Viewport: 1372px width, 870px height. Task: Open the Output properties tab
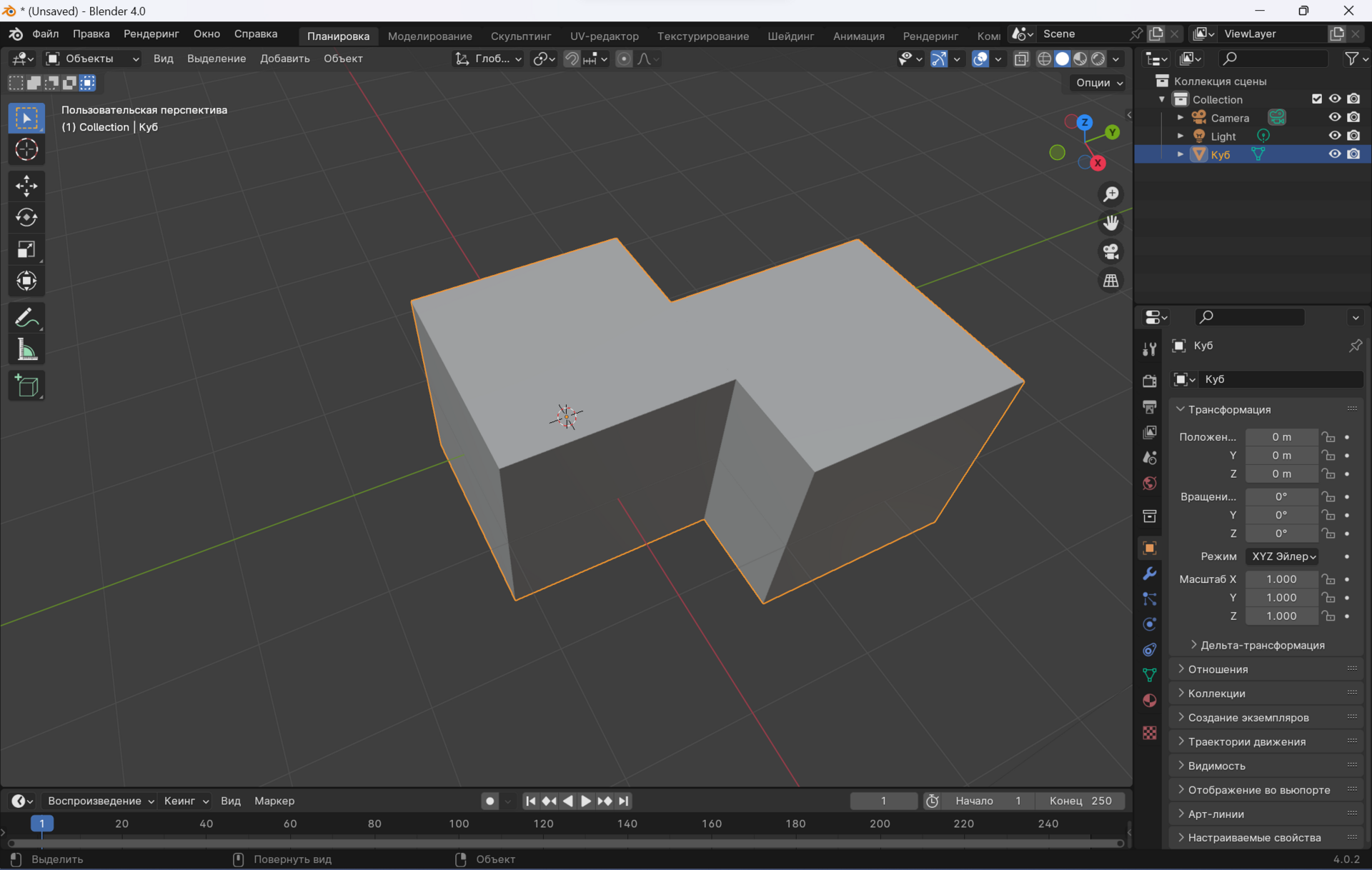(x=1149, y=406)
